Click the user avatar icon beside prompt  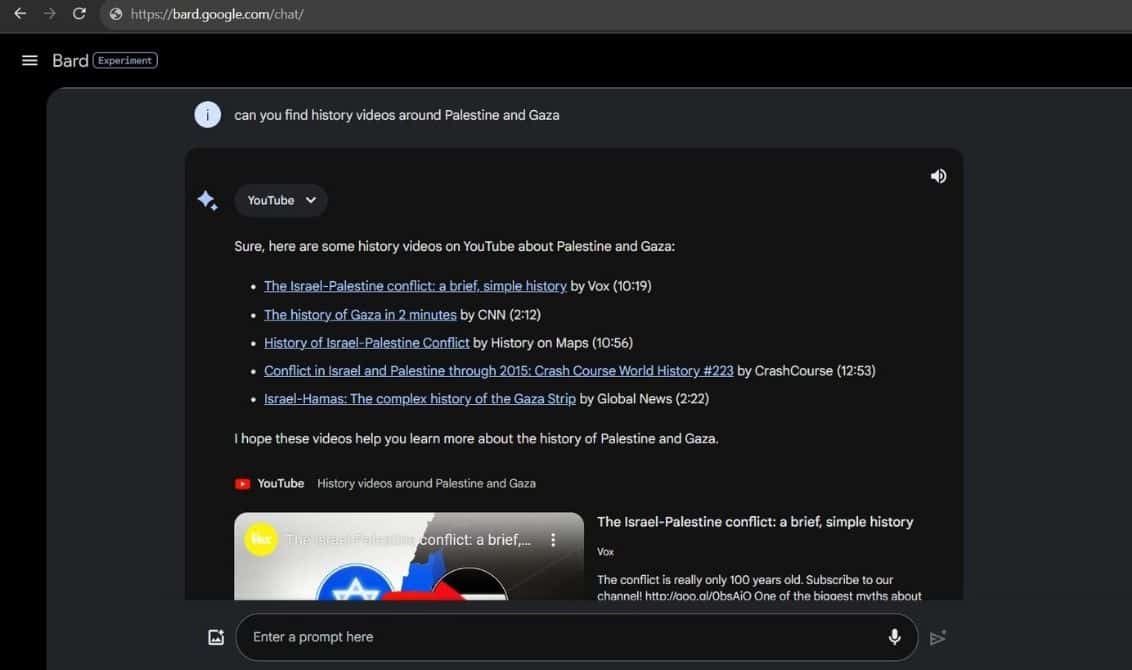point(207,115)
